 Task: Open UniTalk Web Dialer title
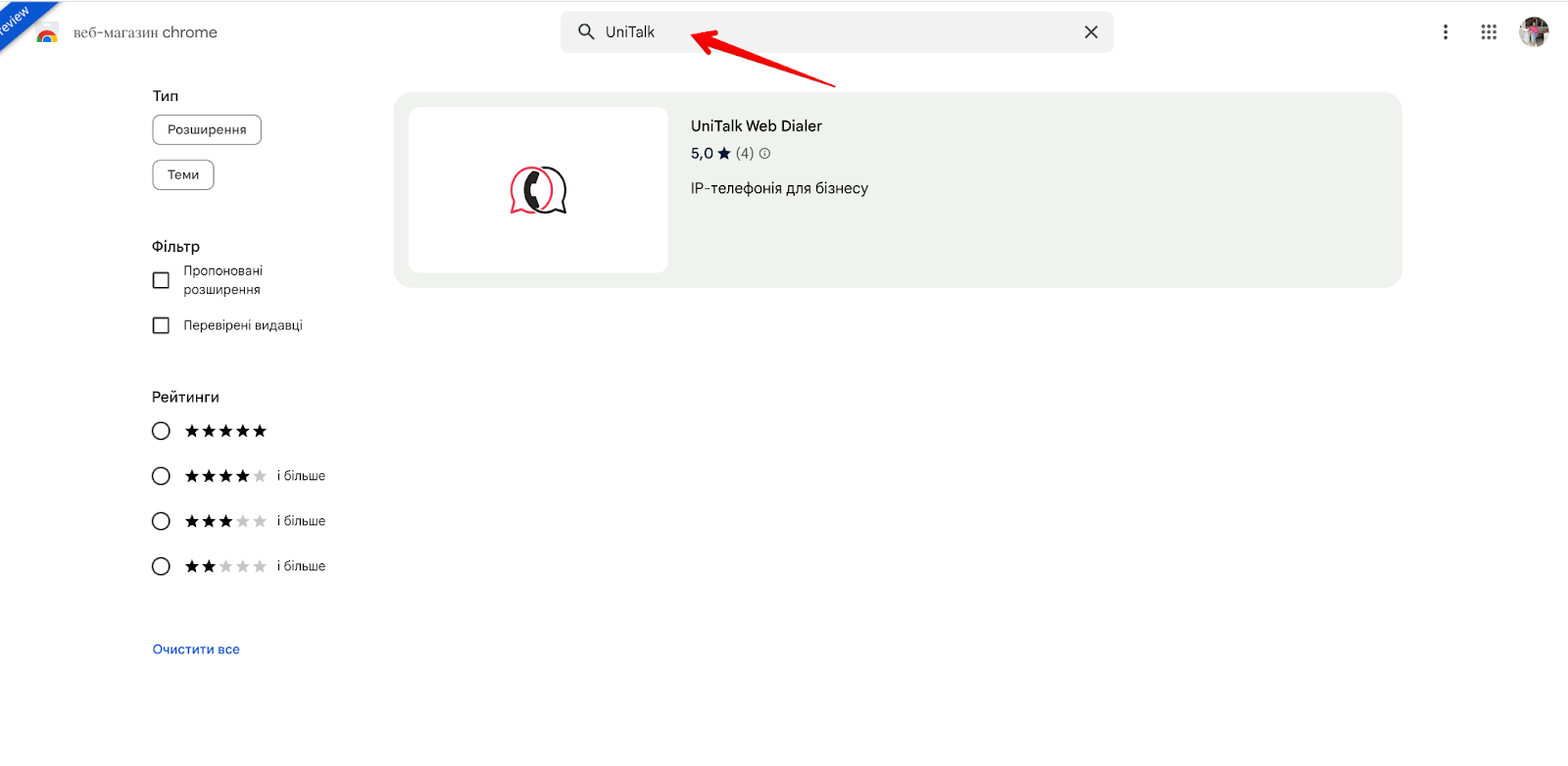(757, 126)
